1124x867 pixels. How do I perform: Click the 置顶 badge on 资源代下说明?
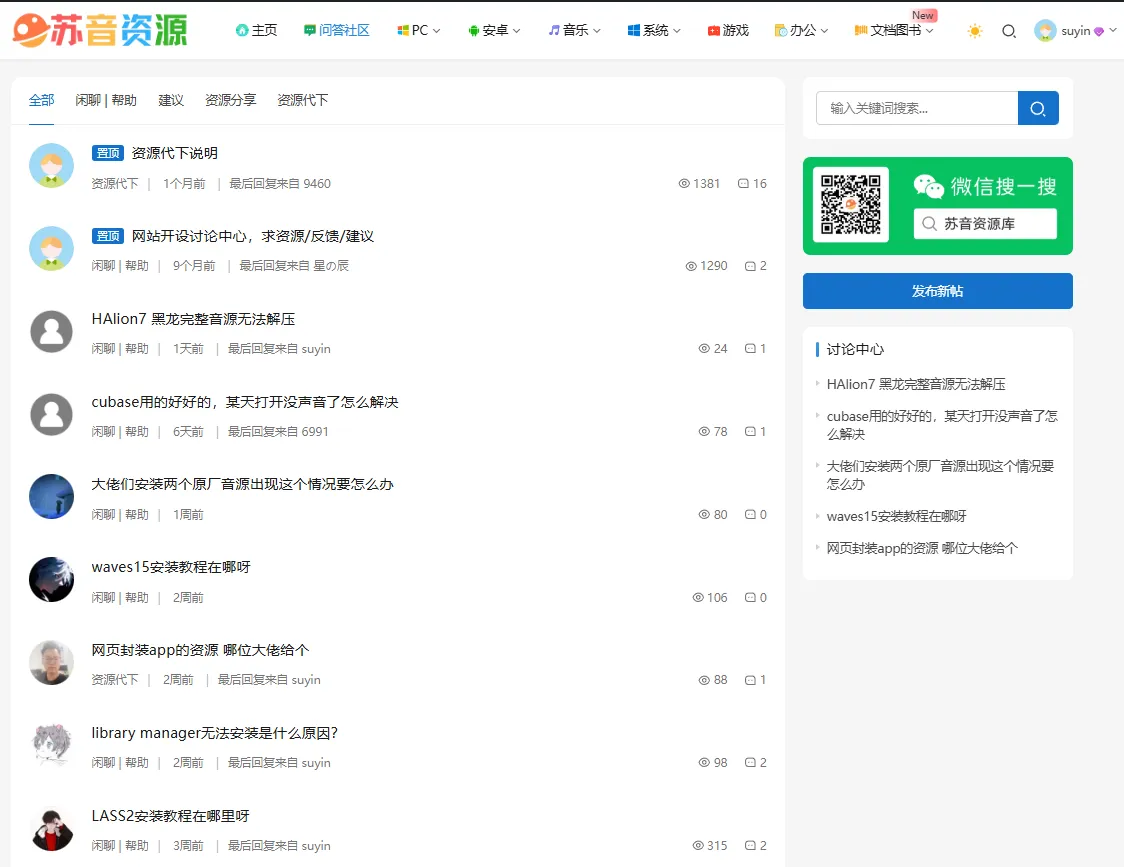(x=108, y=152)
